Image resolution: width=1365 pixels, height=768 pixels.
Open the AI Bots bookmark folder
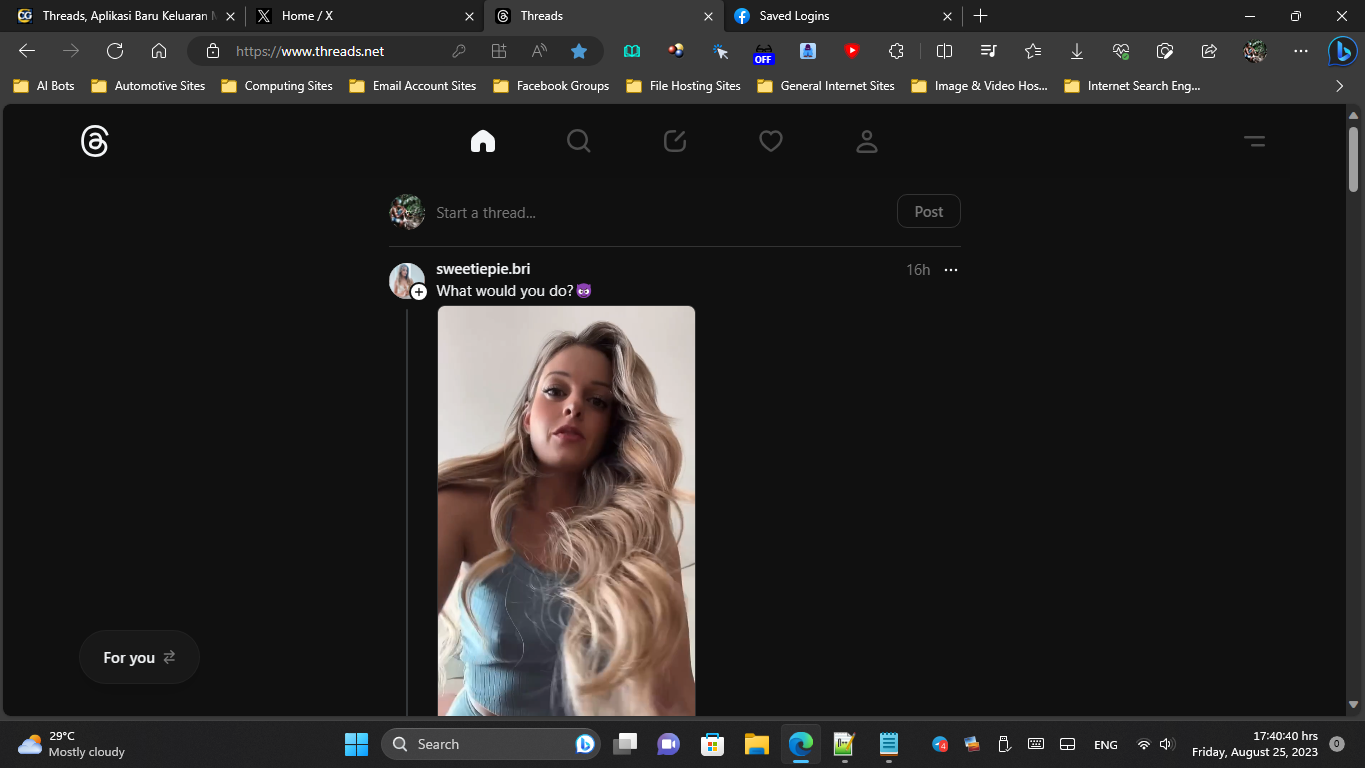click(44, 86)
